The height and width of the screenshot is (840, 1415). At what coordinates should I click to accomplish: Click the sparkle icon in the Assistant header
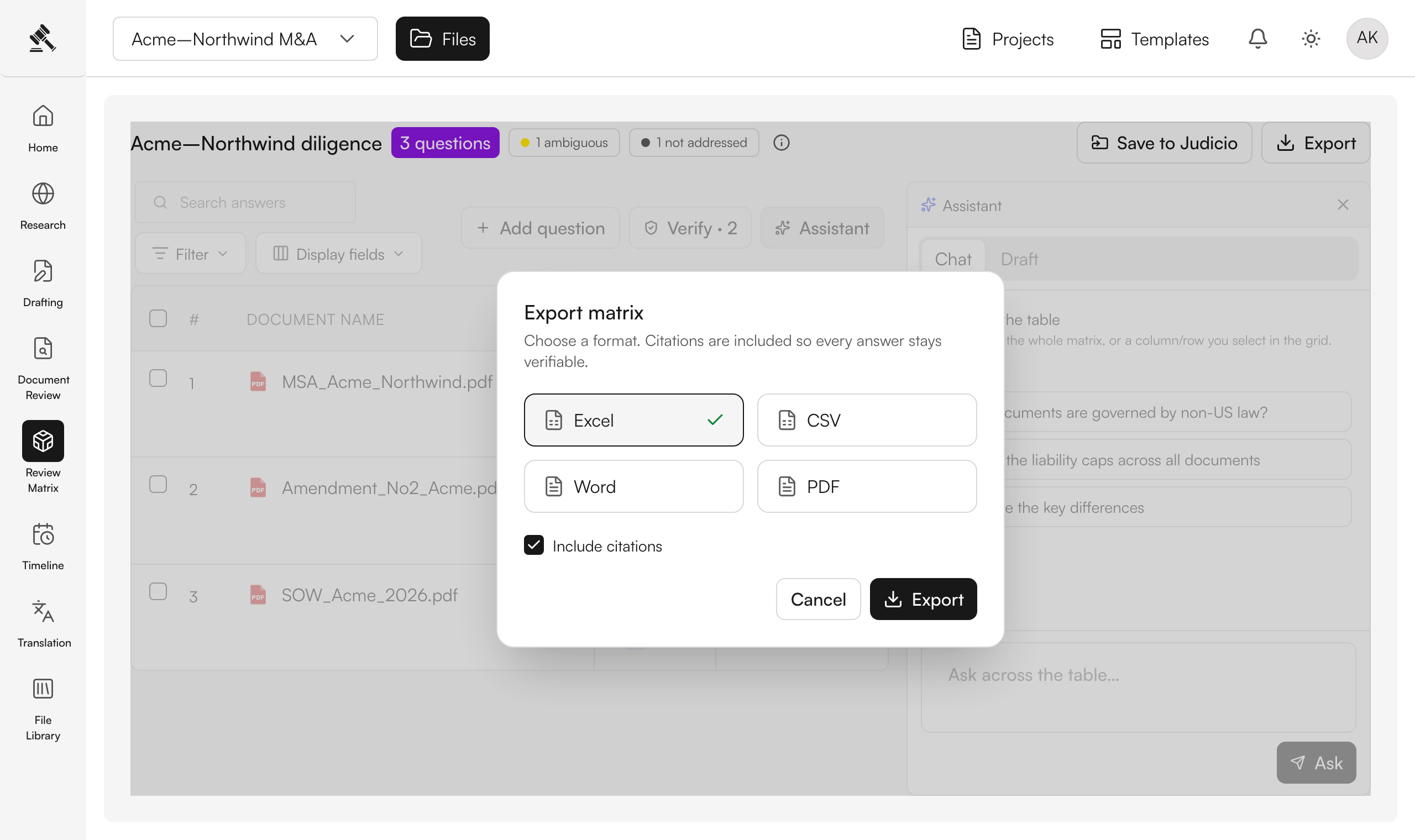tap(928, 205)
